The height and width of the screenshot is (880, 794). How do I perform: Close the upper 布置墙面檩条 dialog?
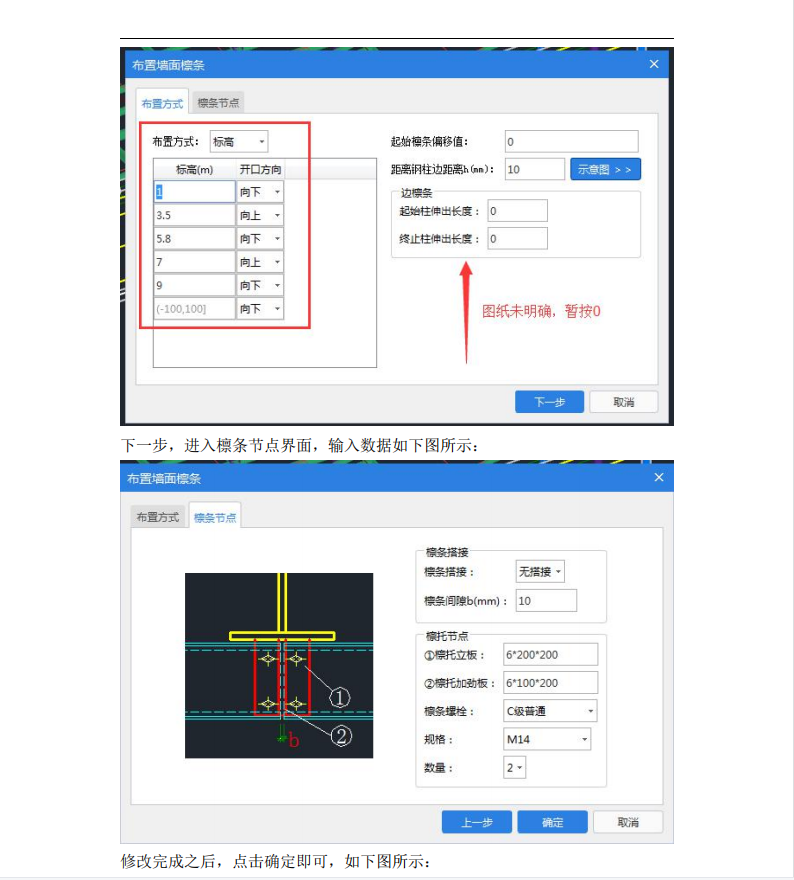pos(654,64)
